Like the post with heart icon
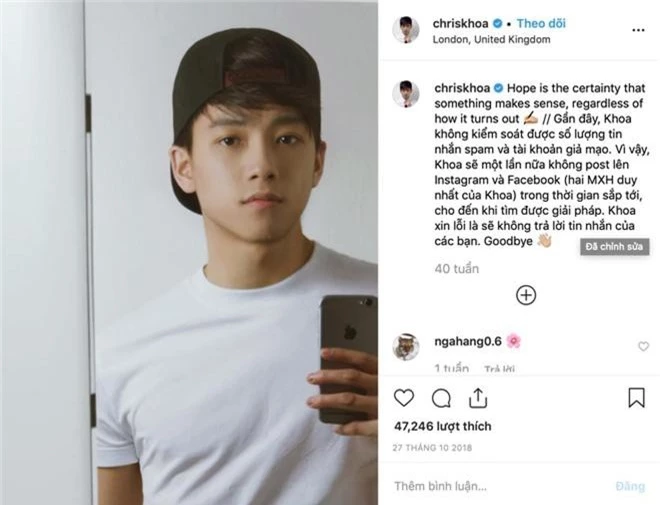 click(x=404, y=398)
